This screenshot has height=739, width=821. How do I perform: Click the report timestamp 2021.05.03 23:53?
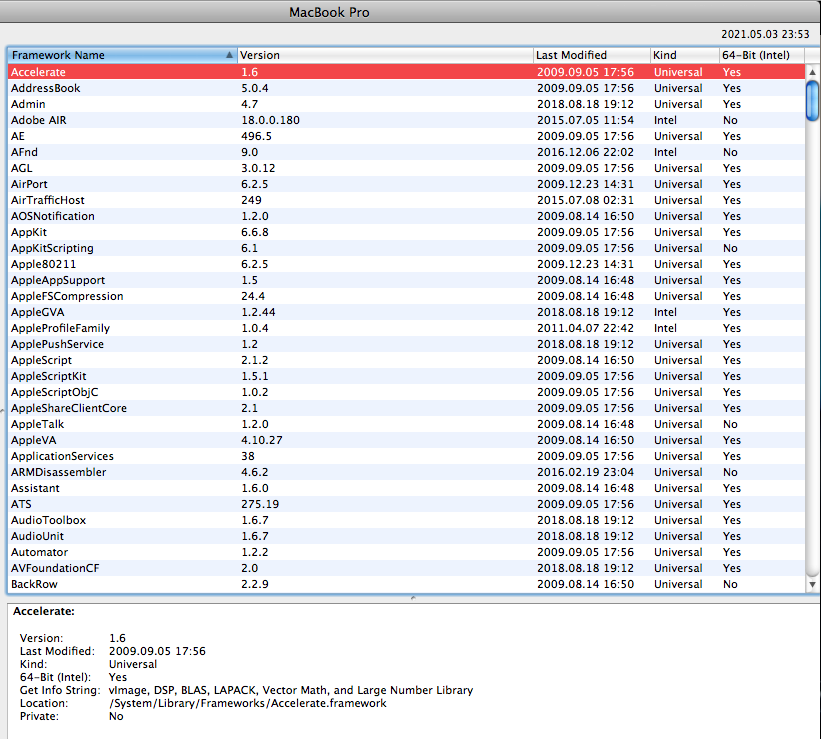[765, 34]
